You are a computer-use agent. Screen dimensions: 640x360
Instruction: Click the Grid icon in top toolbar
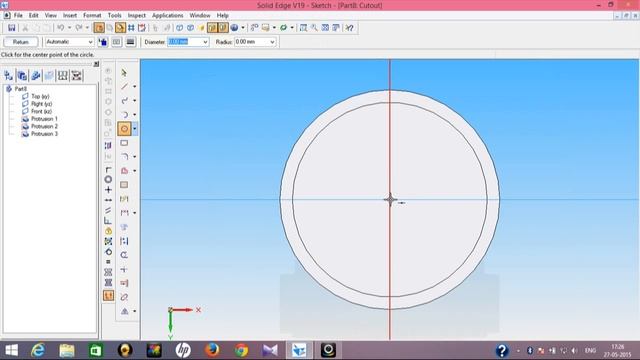131,28
